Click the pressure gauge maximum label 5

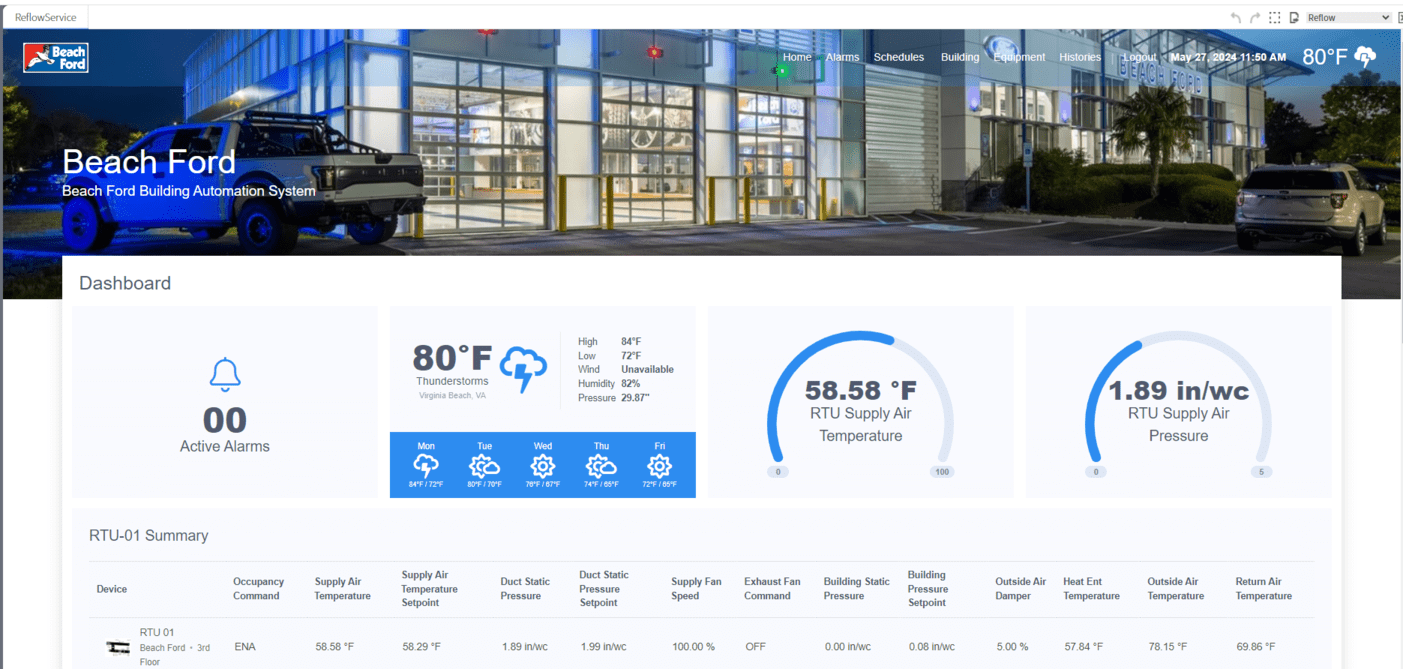pyautogui.click(x=1261, y=472)
